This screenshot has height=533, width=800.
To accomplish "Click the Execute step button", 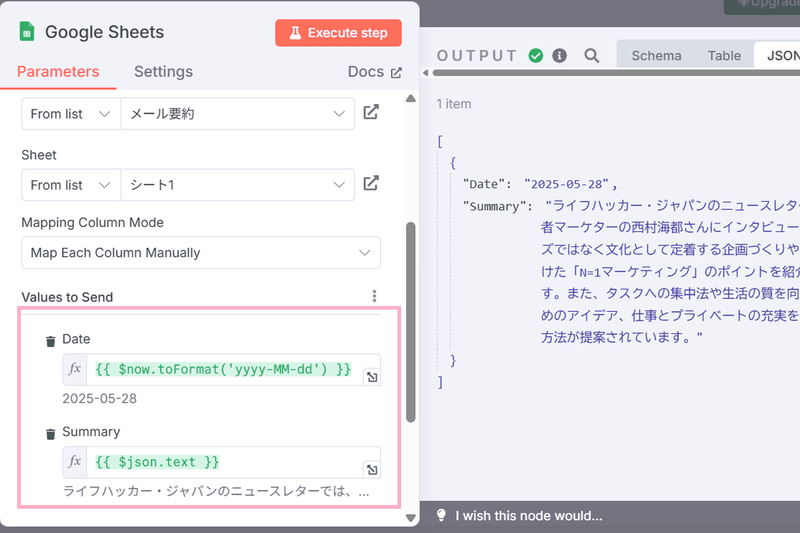I will pos(338,33).
